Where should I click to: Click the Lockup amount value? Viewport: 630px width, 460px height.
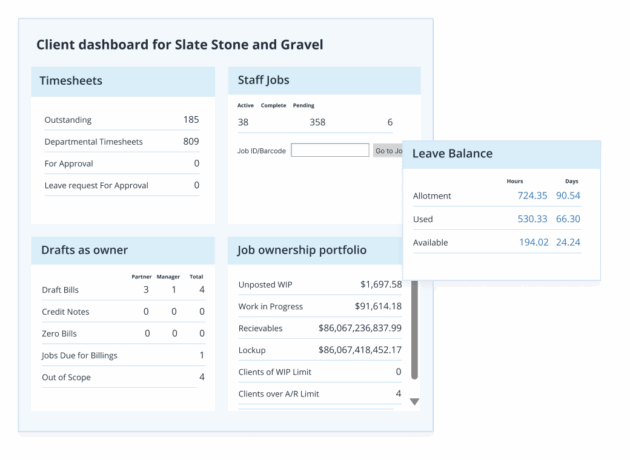(x=360, y=350)
